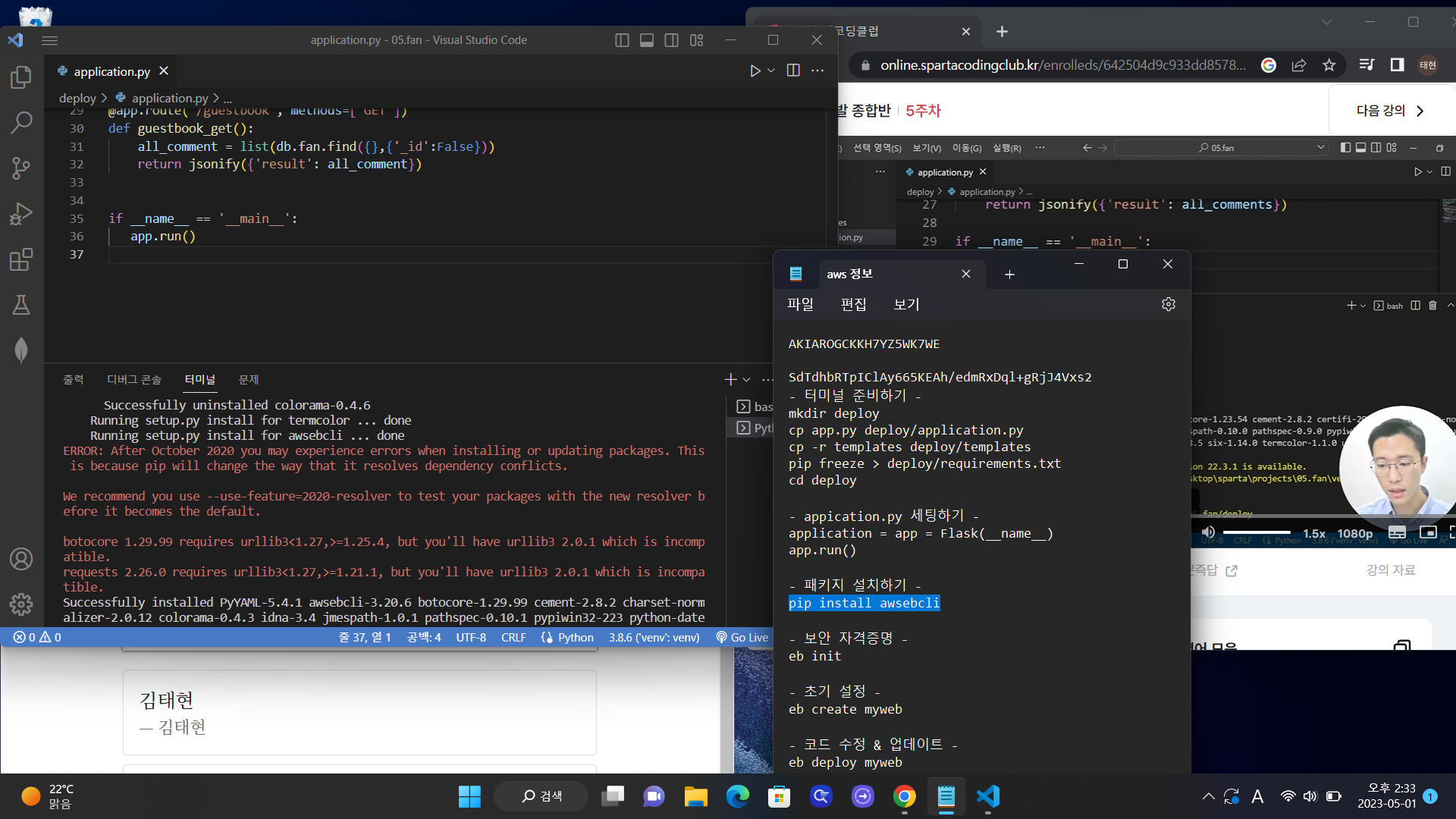Open Chrome's tab search chevron
This screenshot has height=819, width=1456.
tap(1327, 22)
